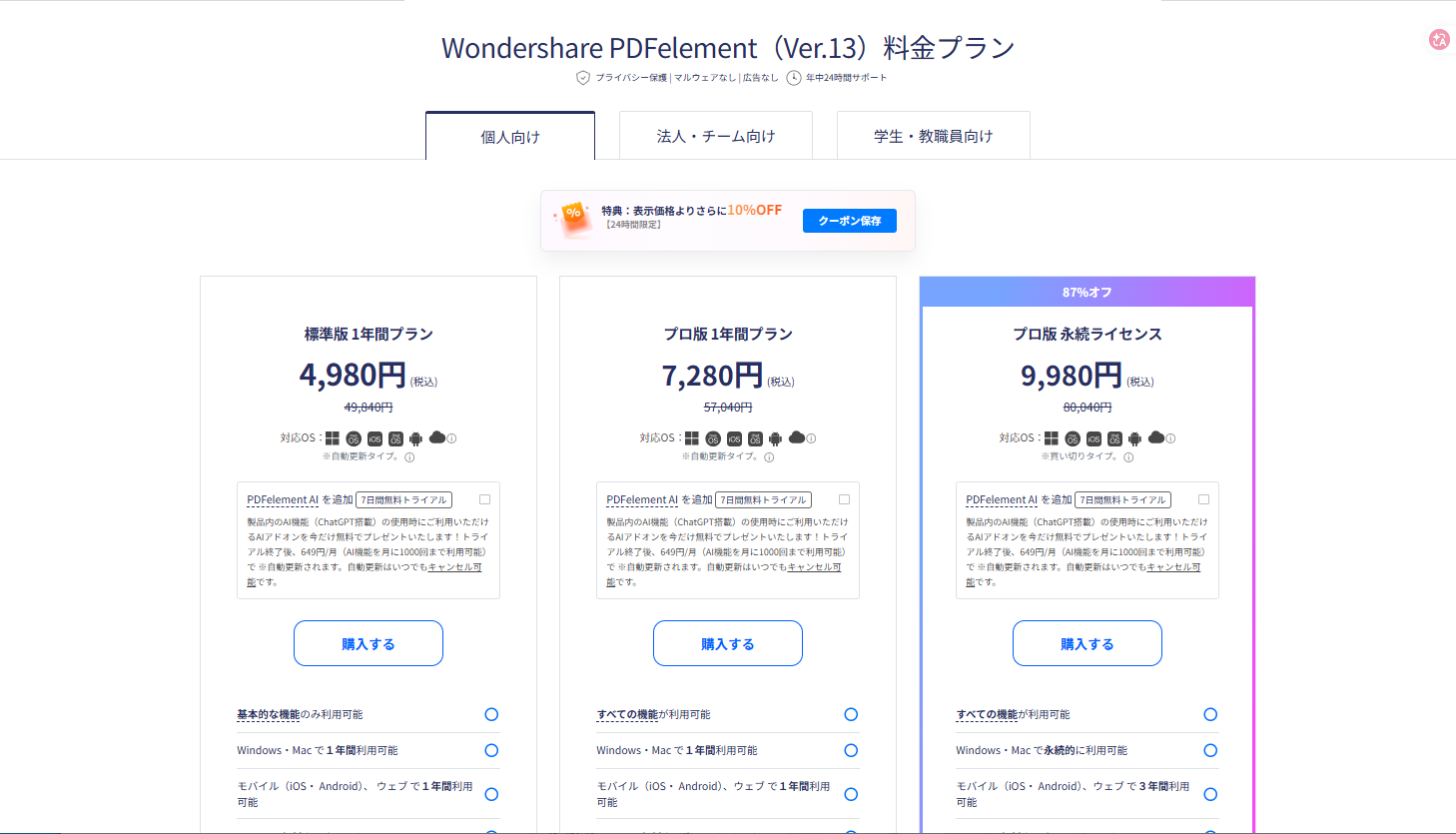Click the 7日間無料トライアル badge in プロ版 永続ライセンス
The image size is (1456, 834).
click(1122, 499)
